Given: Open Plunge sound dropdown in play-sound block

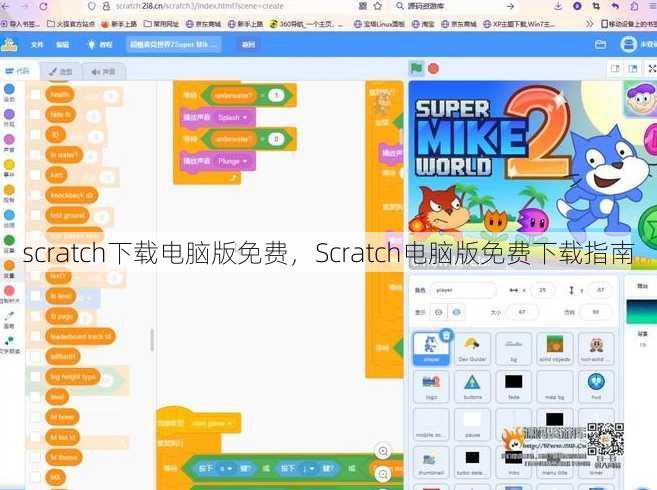Looking at the screenshot, I should 233,161.
